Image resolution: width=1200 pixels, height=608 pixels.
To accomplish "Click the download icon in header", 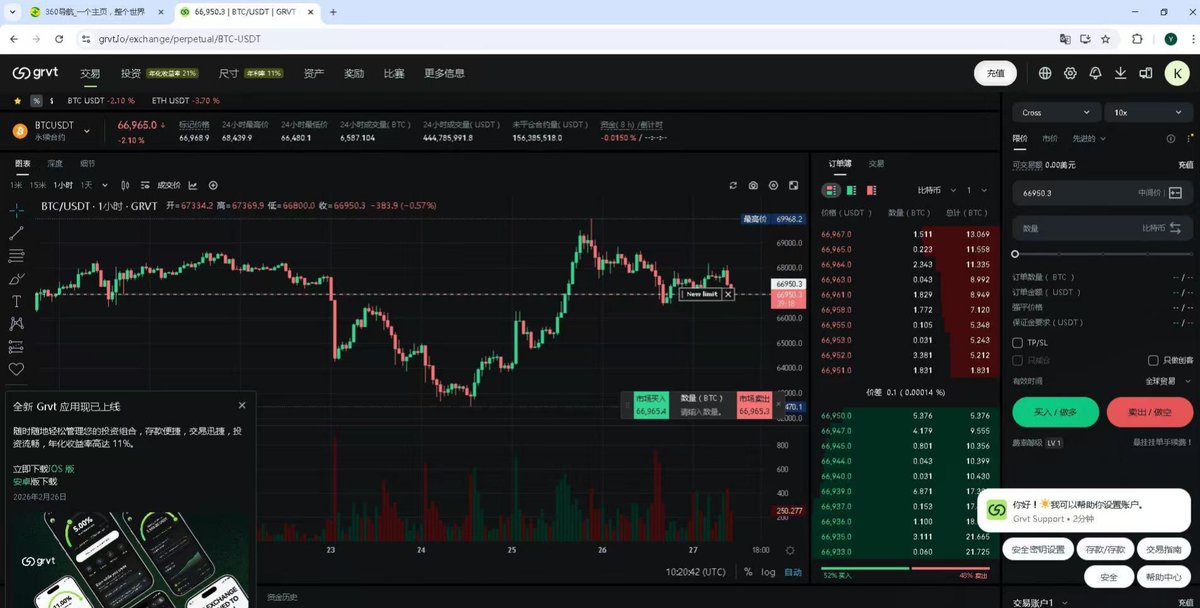I will pos(1120,73).
